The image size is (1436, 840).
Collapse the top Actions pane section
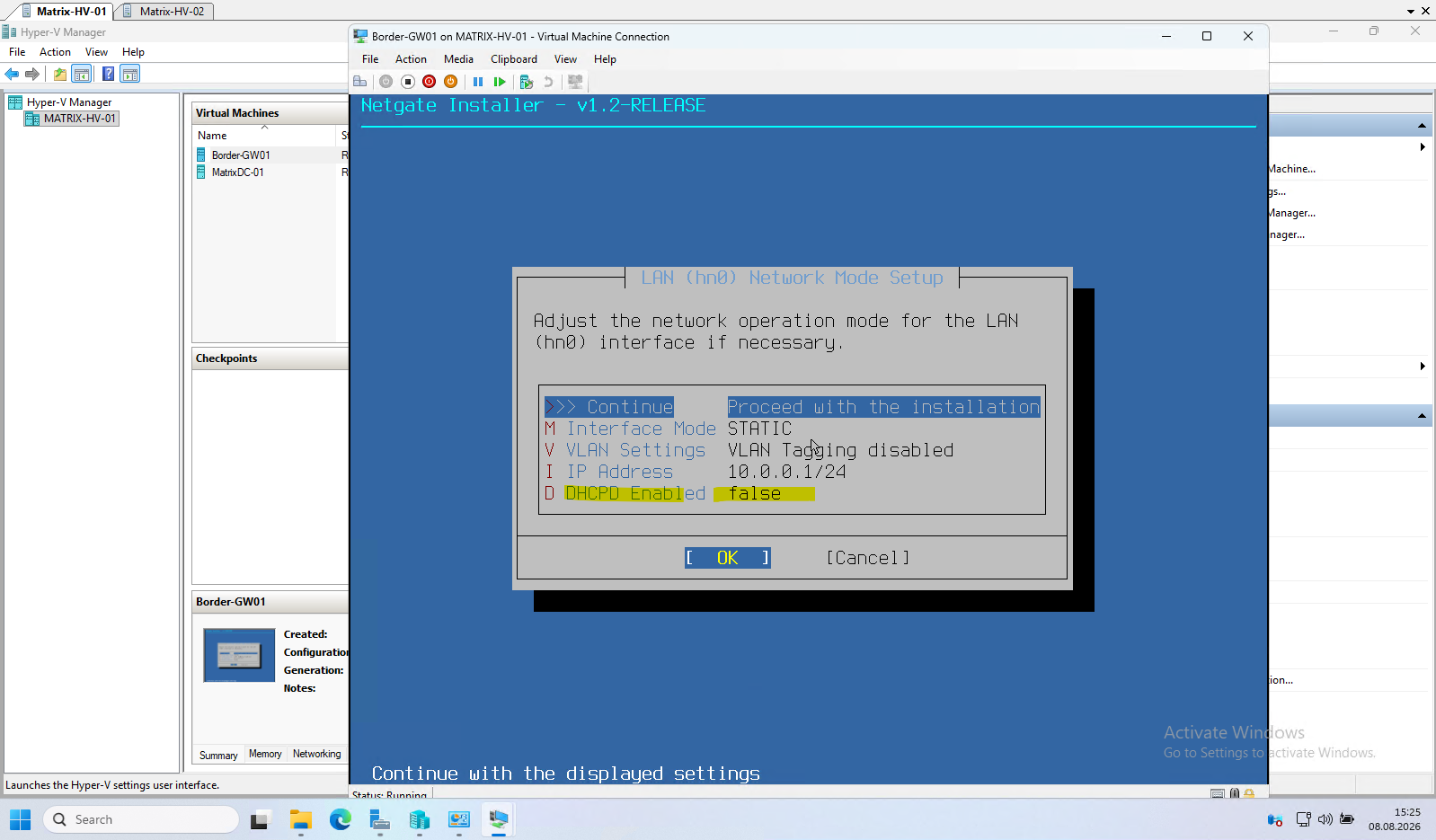1422,126
